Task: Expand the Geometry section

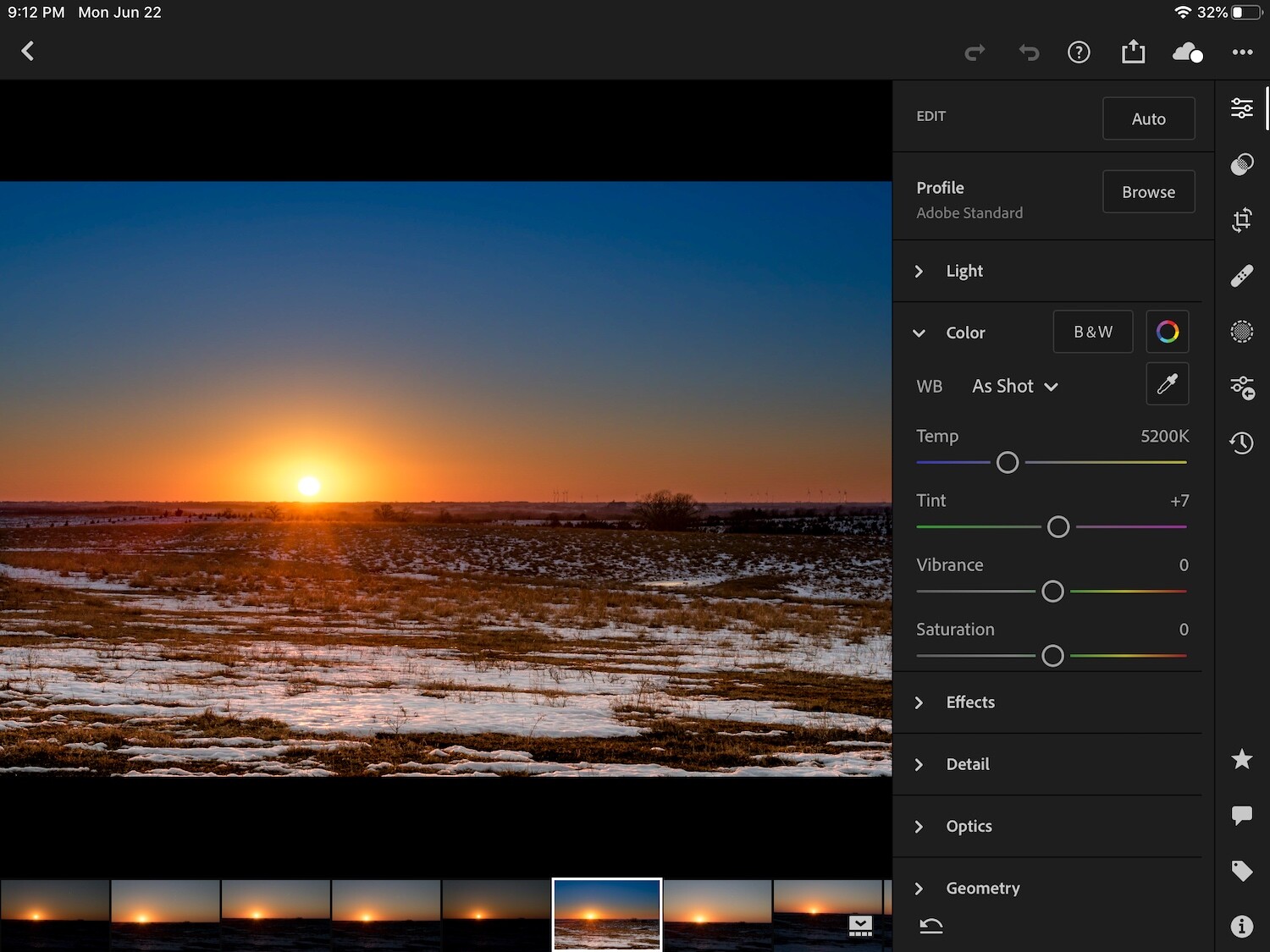Action: tap(982, 888)
